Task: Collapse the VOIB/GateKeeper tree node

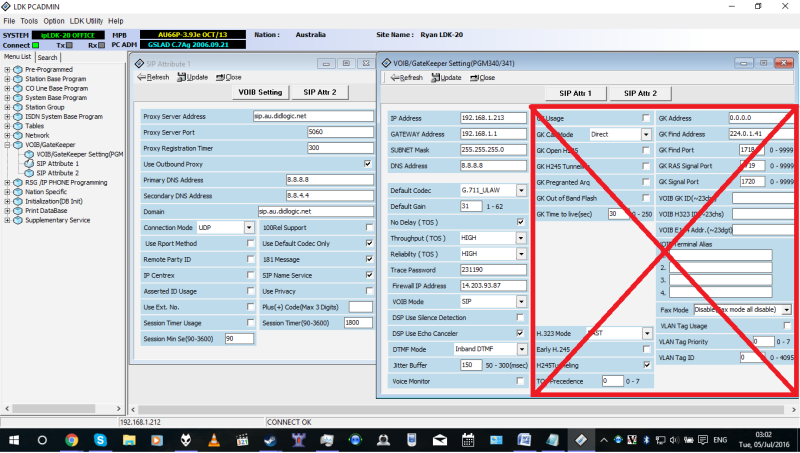Action: (7, 145)
